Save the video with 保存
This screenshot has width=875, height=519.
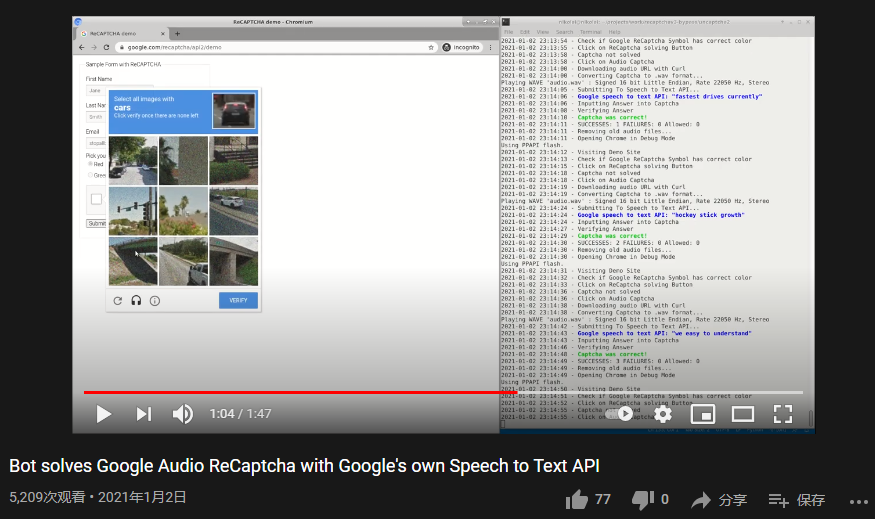click(x=796, y=500)
